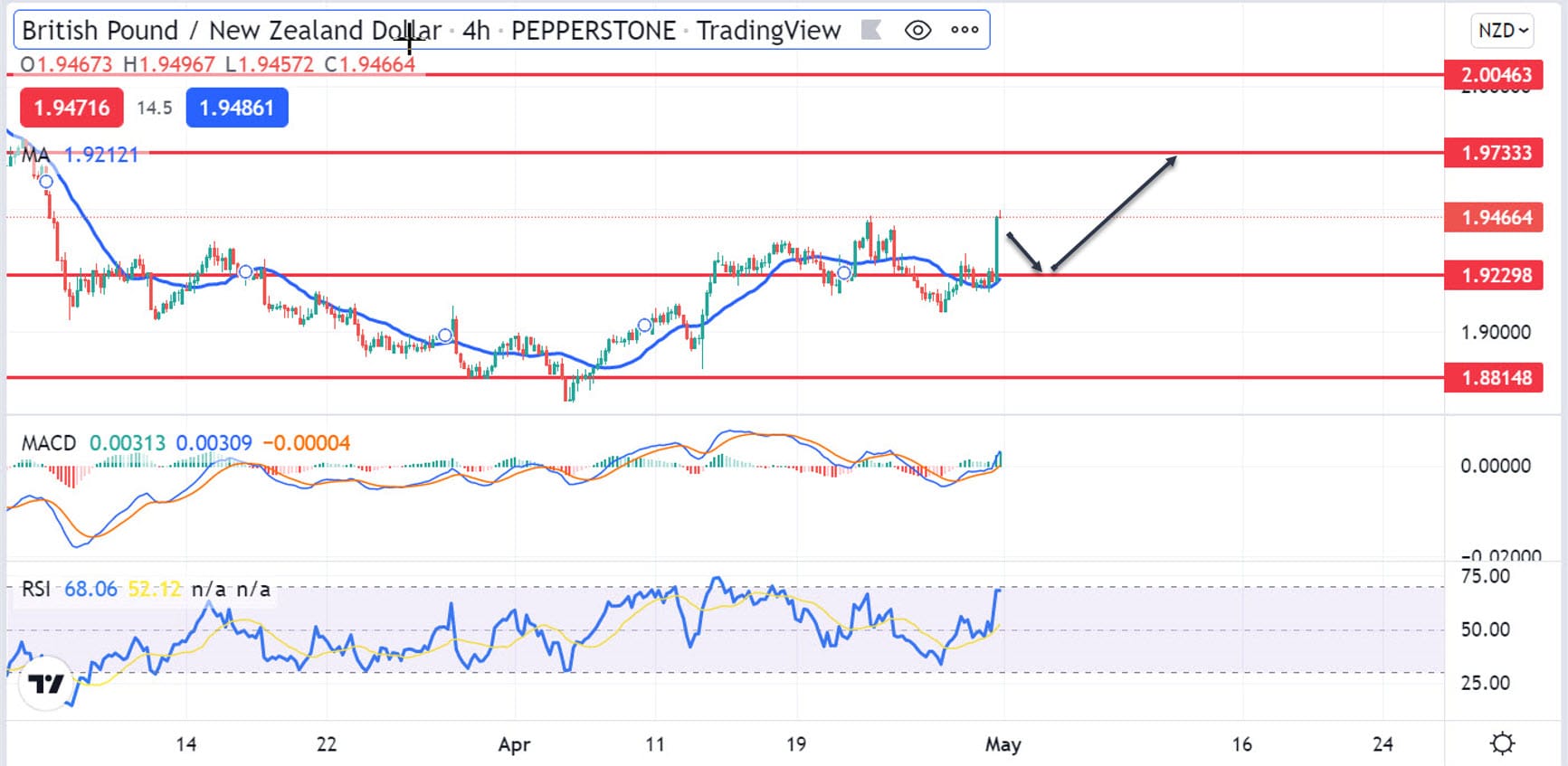Click the blue buy price 1.94861
Screen dimensions: 1568x766
click(236, 108)
